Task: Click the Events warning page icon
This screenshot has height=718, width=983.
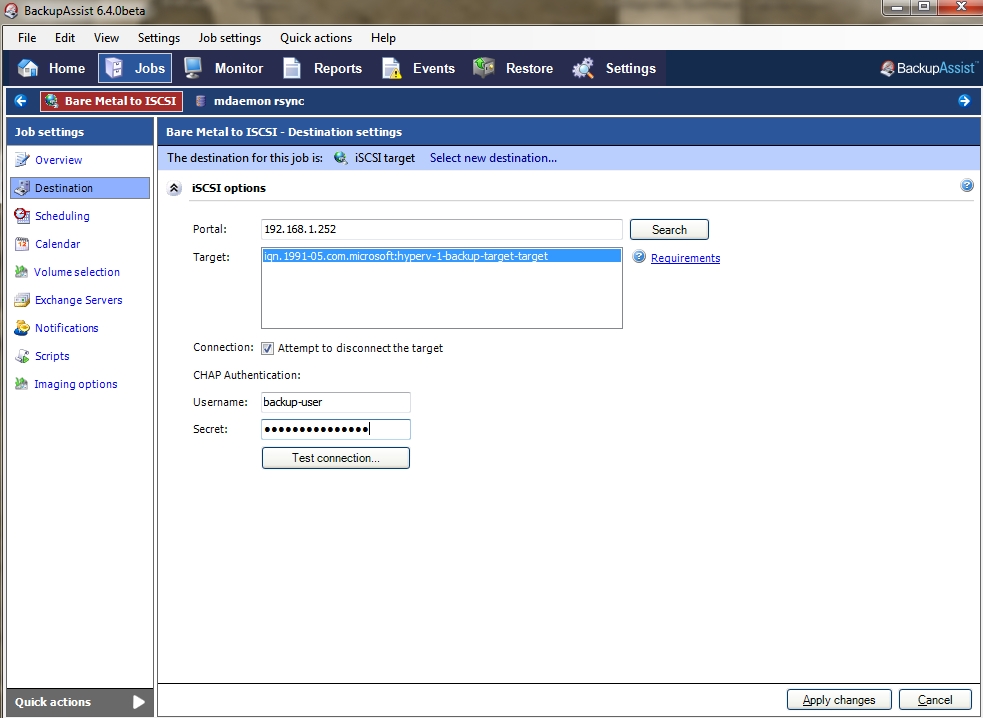Action: 391,68
